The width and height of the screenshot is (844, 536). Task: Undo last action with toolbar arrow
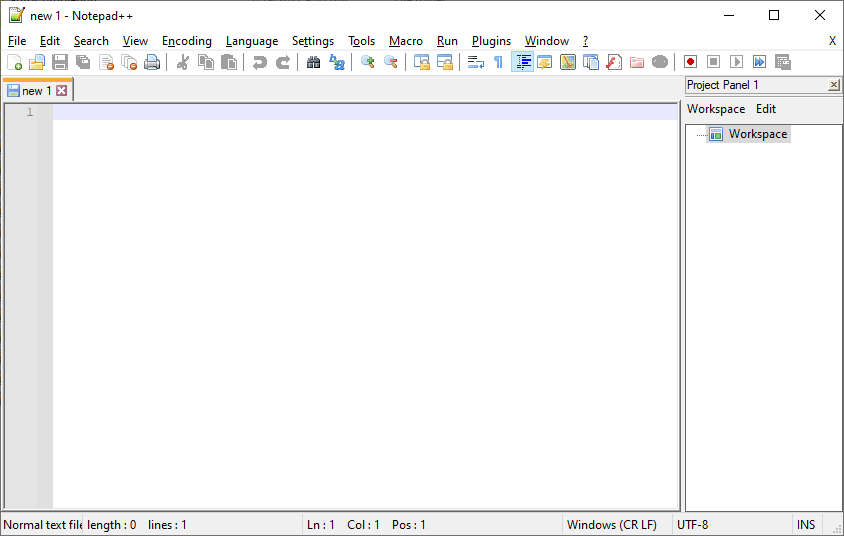(x=259, y=62)
